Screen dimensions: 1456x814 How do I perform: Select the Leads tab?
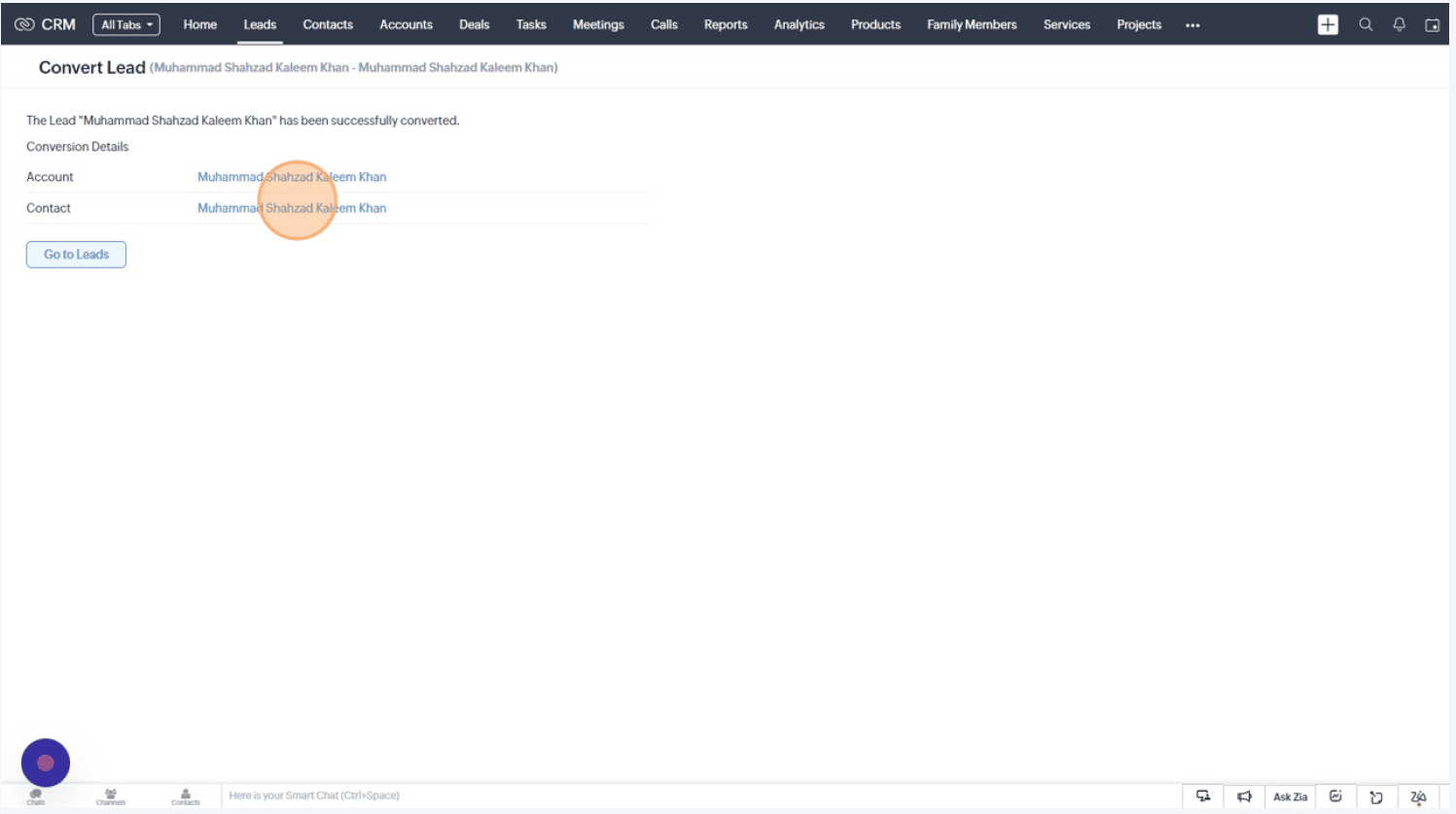[260, 24]
